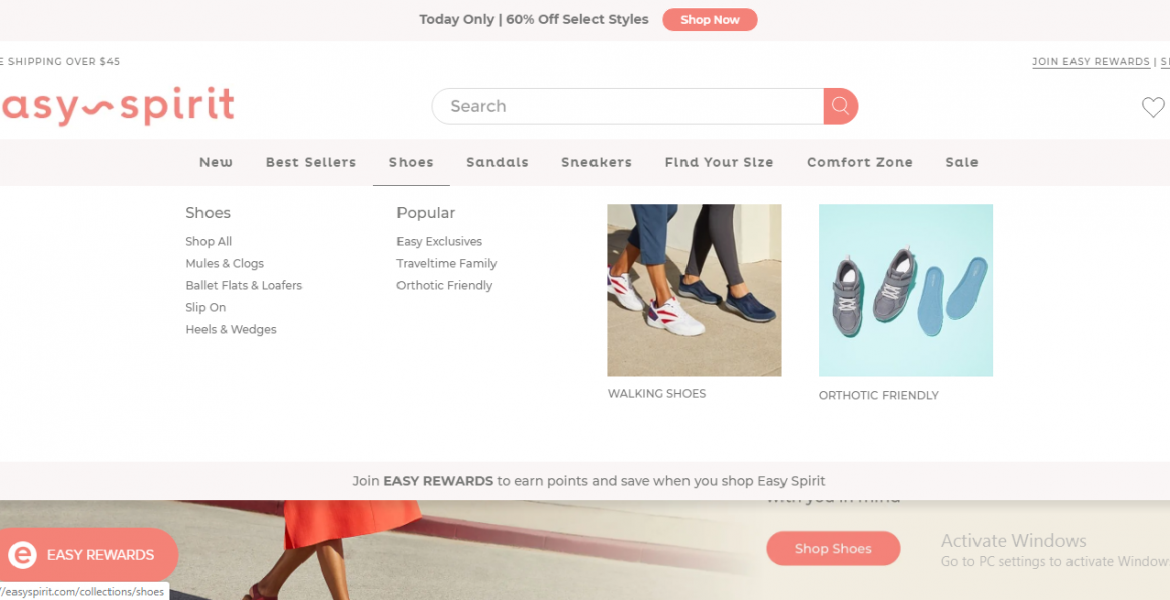Focus the Search text field
Viewport: 1170px width, 600px height.
pos(630,106)
